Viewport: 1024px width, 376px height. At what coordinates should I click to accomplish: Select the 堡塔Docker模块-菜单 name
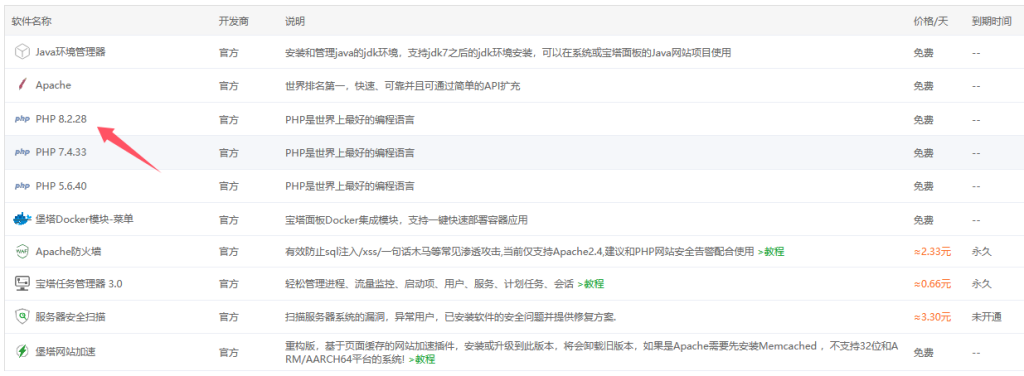[x=85, y=219]
